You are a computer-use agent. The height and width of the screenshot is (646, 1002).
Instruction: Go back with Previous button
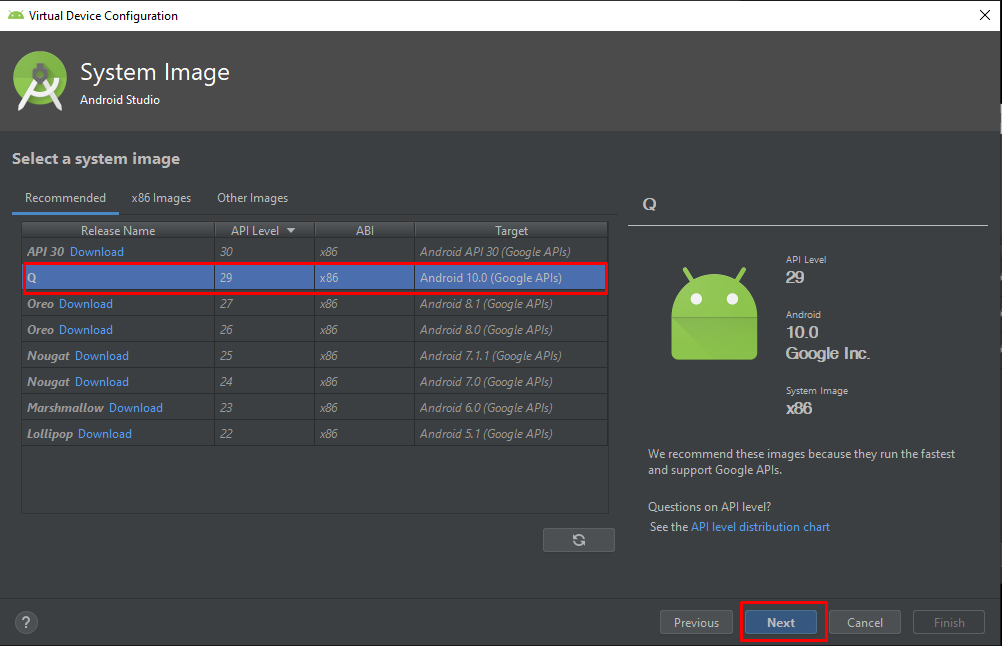coord(696,622)
